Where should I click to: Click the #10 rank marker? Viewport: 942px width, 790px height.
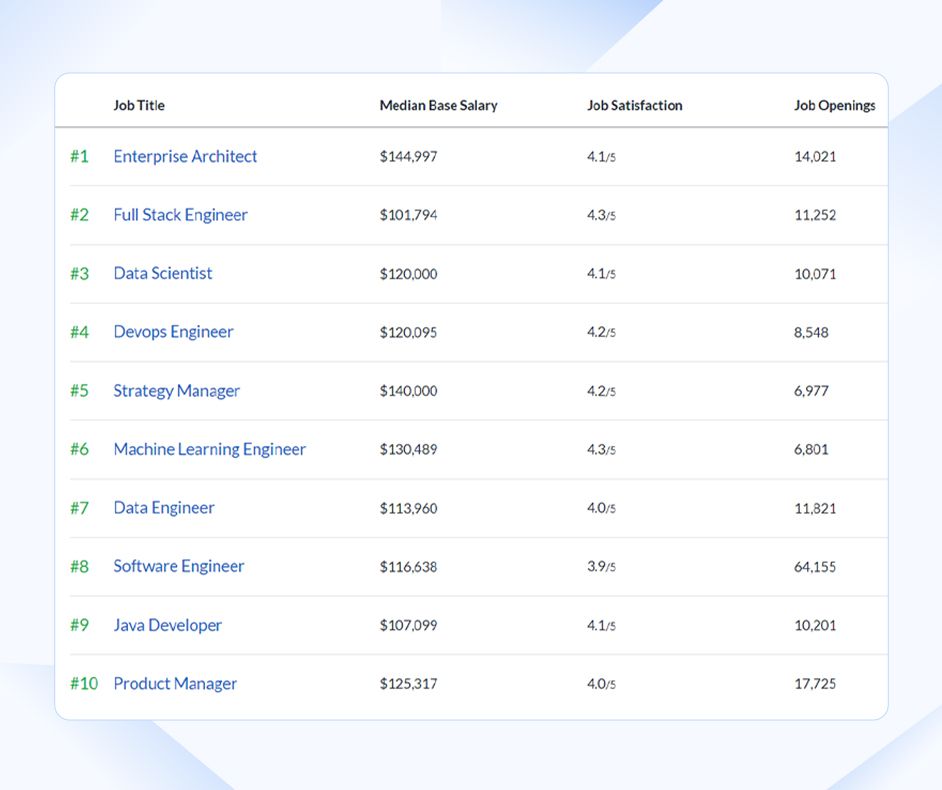pyautogui.click(x=82, y=684)
